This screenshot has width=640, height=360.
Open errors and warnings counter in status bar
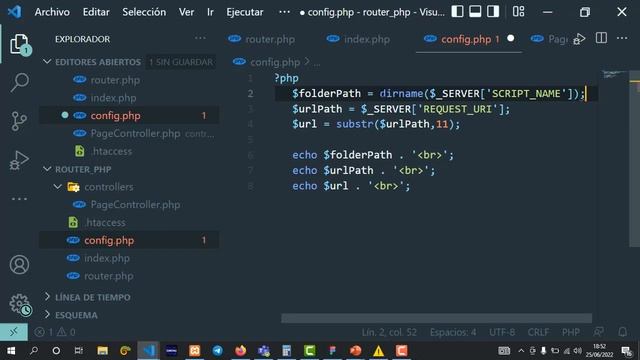[x=55, y=332]
